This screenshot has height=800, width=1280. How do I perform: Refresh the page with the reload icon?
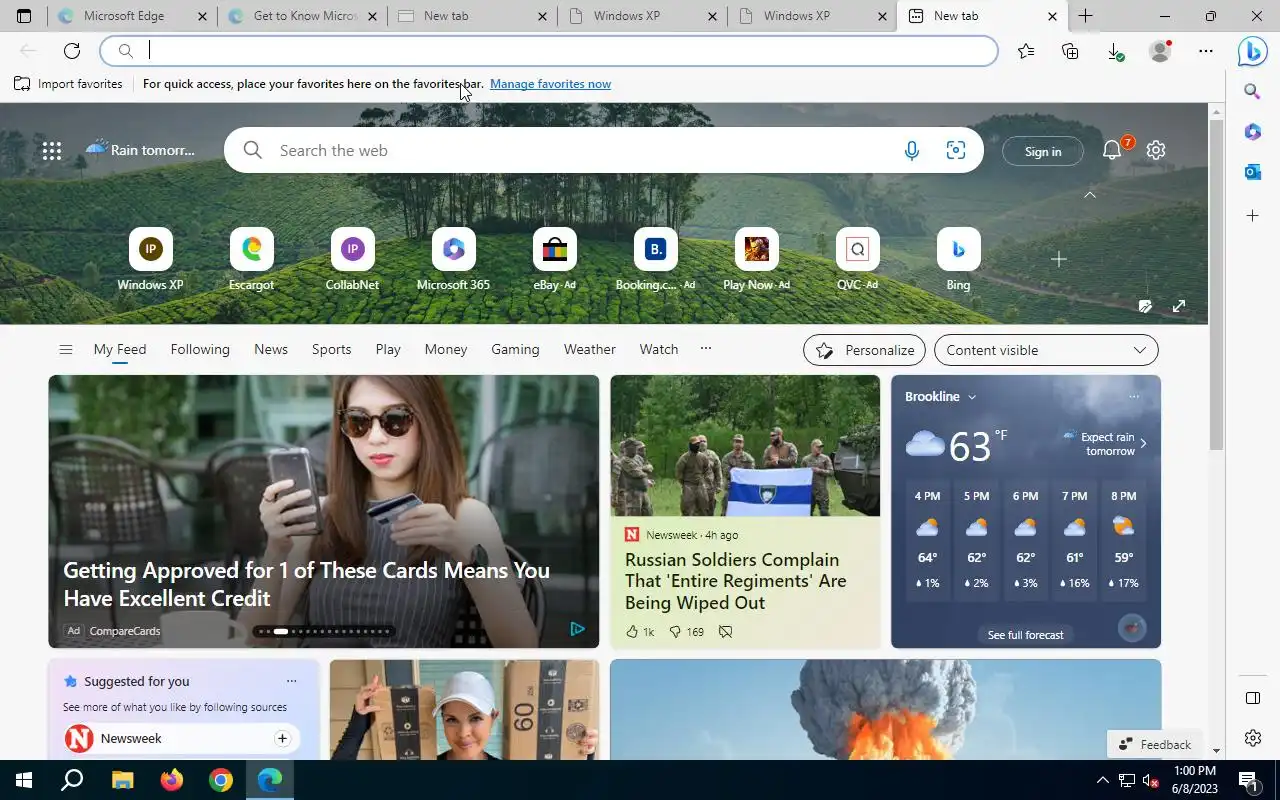[x=72, y=51]
